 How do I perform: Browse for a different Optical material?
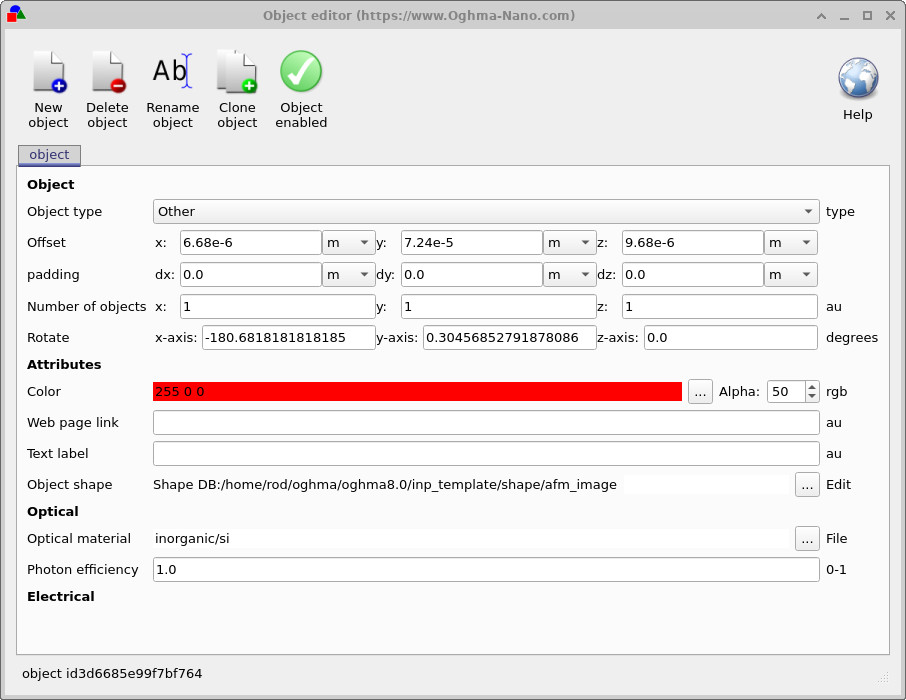[807, 539]
